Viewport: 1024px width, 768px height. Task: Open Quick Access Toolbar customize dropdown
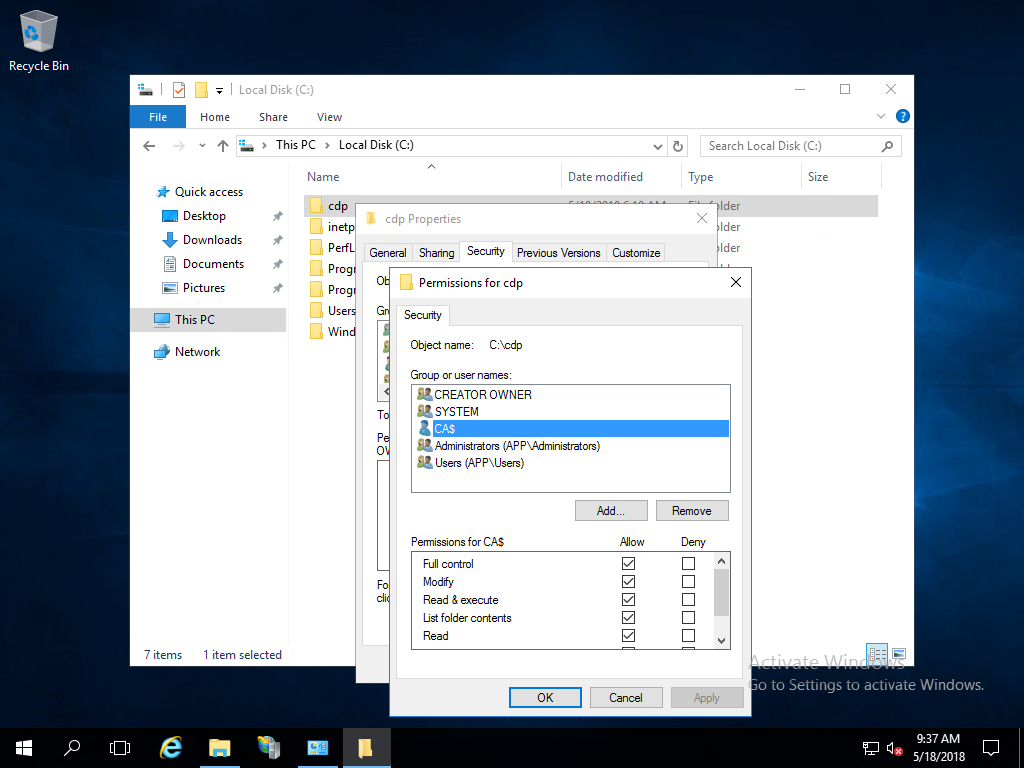click(219, 90)
